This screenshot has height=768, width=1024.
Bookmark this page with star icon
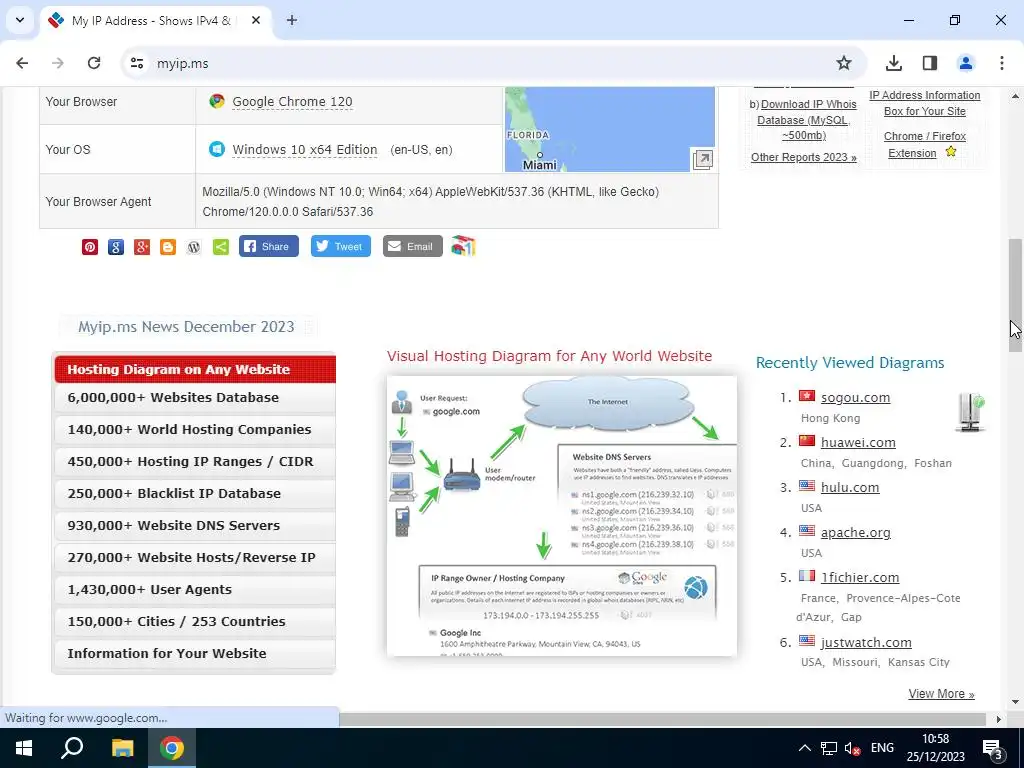click(844, 63)
